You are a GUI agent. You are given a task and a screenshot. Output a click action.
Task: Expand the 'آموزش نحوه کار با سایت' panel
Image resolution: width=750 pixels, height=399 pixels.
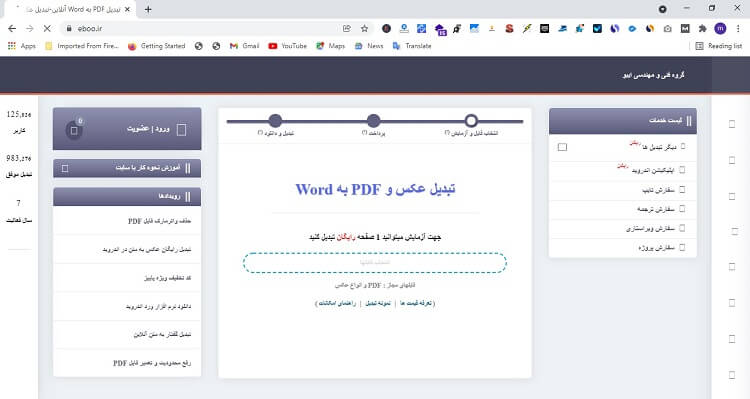coord(127,168)
